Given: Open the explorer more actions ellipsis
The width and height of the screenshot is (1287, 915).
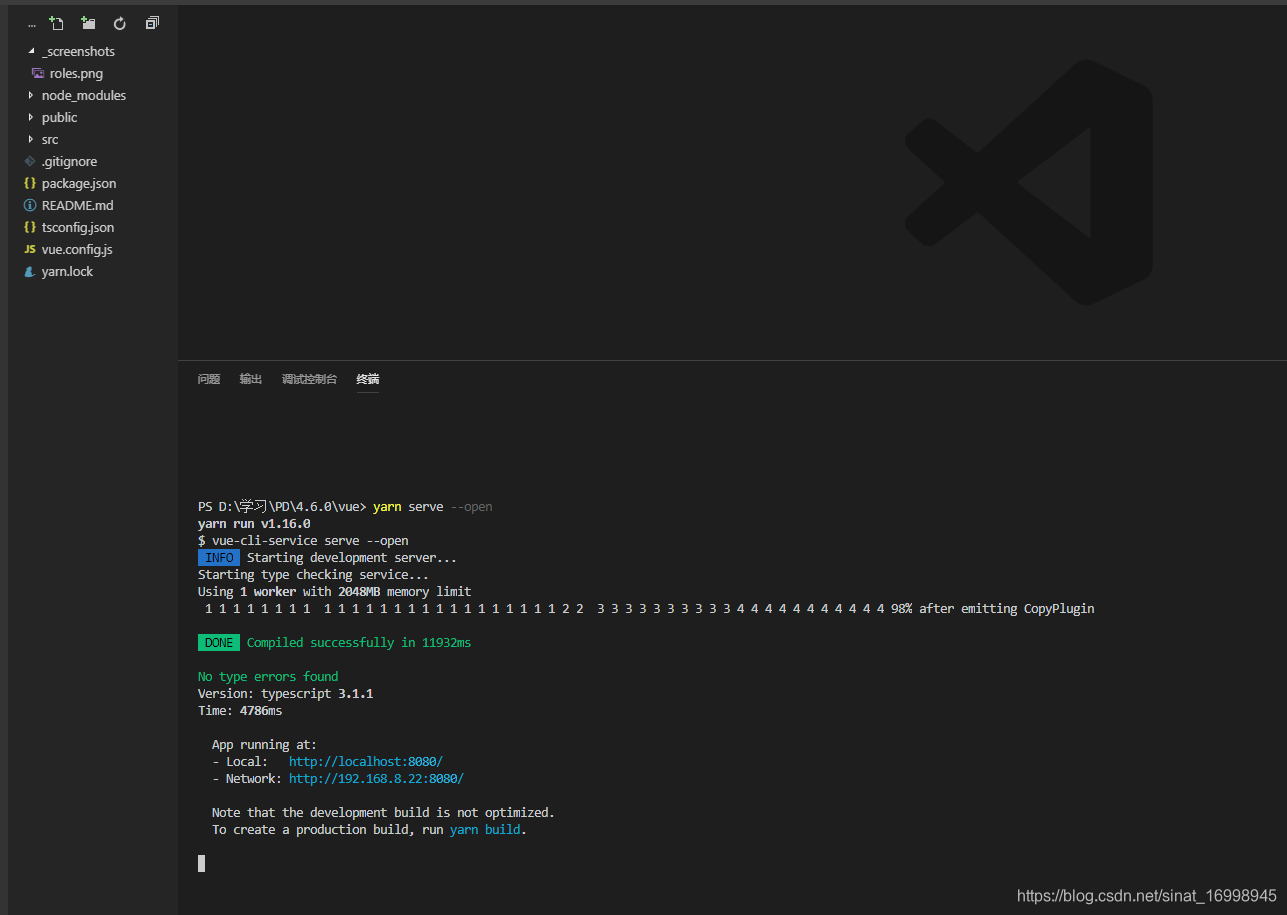Looking at the screenshot, I should click(x=32, y=25).
